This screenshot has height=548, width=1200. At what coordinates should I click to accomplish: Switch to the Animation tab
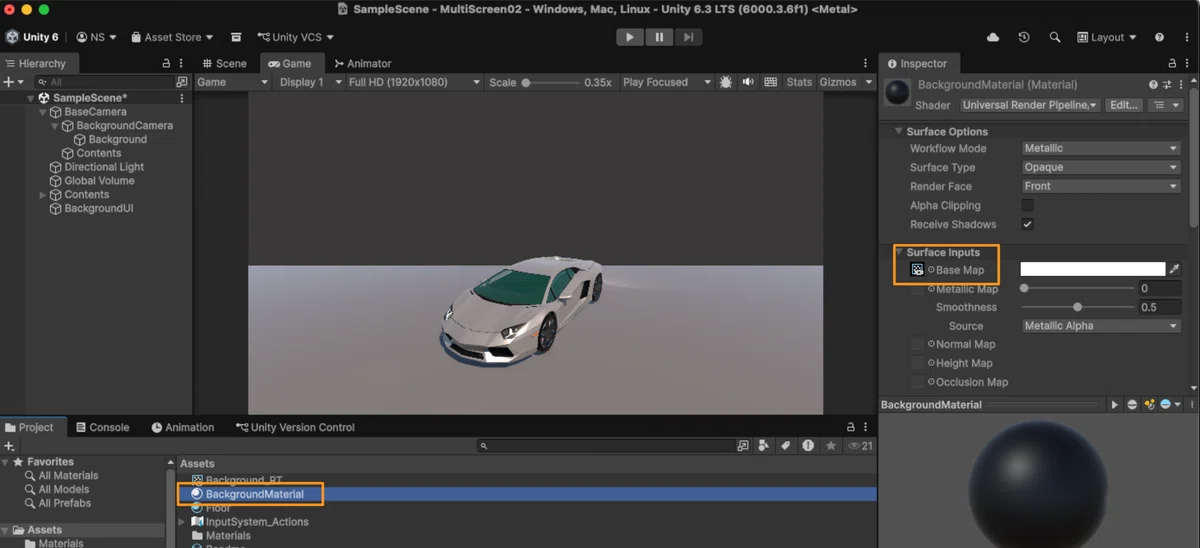tap(183, 427)
